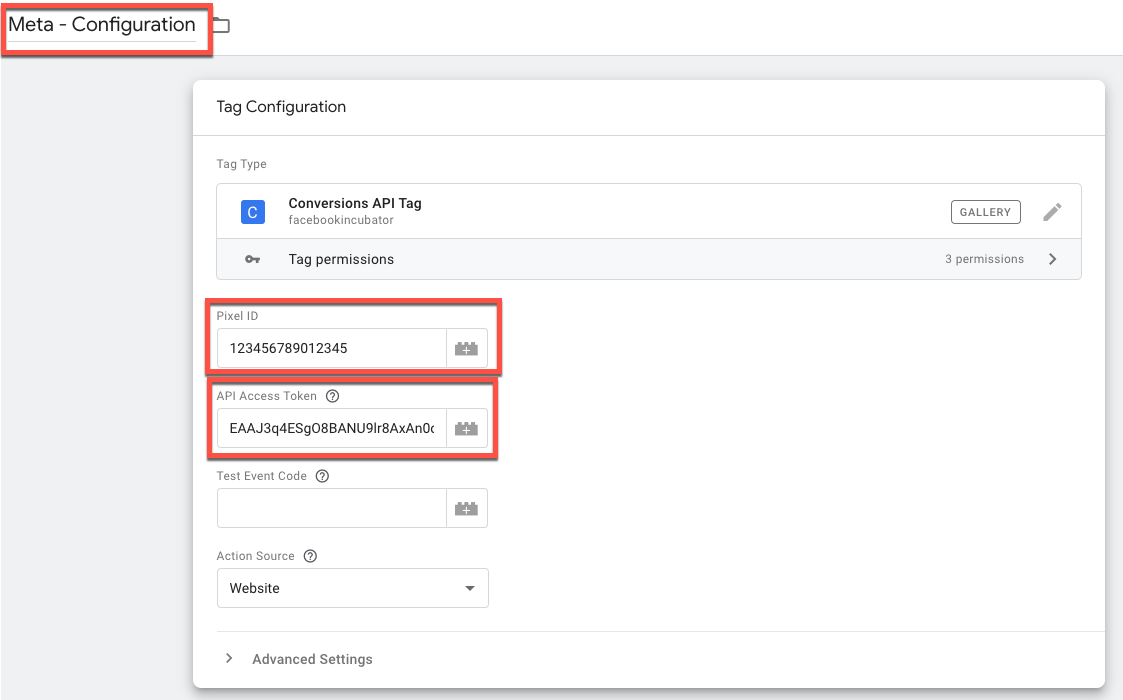Click inside the Test Event Code field
Screen dimensions: 1123x700
coord(332,509)
